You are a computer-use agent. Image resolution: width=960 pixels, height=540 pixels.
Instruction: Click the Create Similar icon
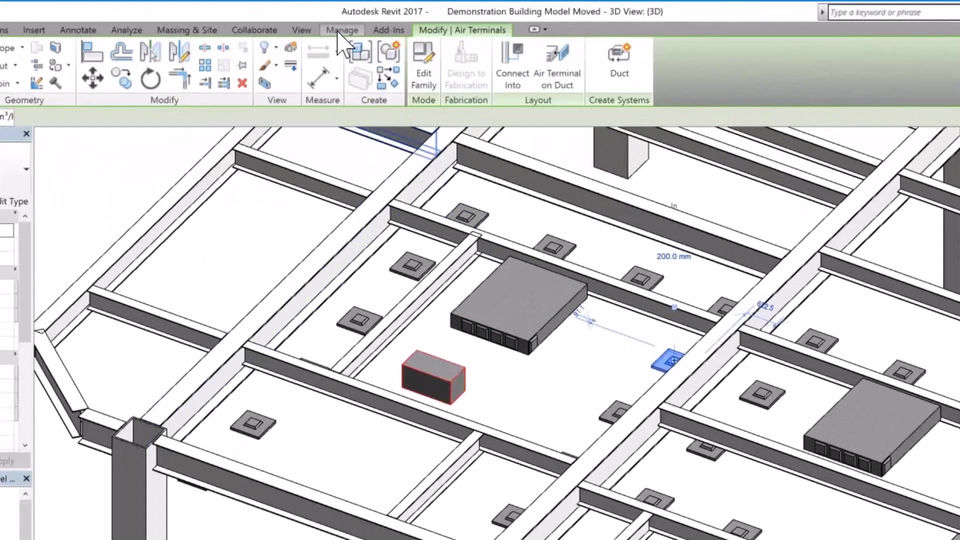click(388, 78)
